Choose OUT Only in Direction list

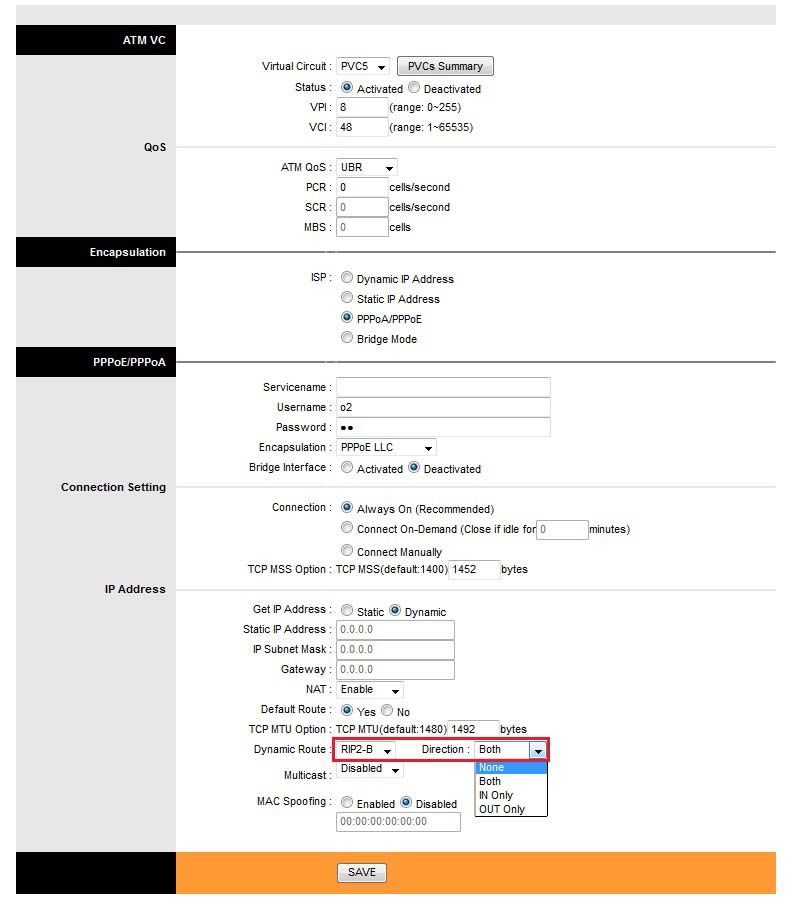(511, 809)
